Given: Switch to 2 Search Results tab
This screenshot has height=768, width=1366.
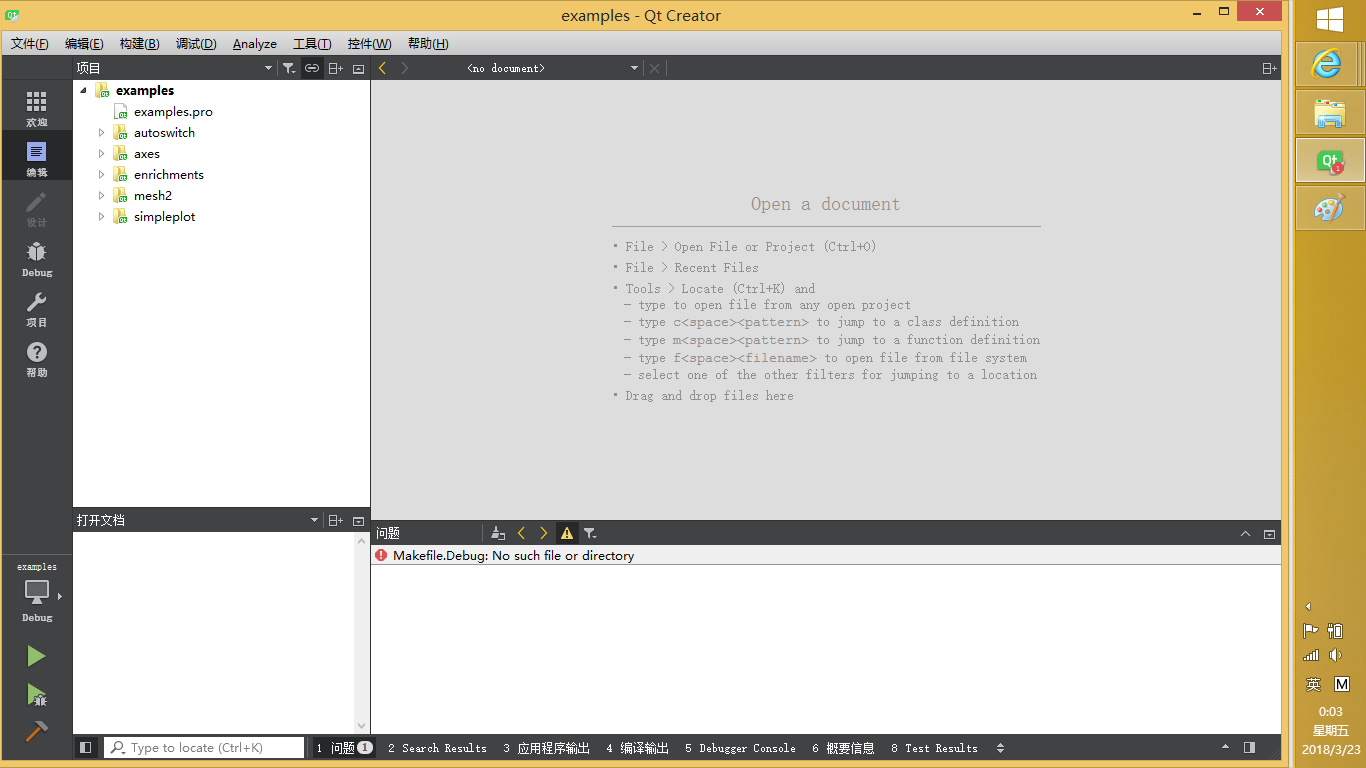Looking at the screenshot, I should [437, 748].
